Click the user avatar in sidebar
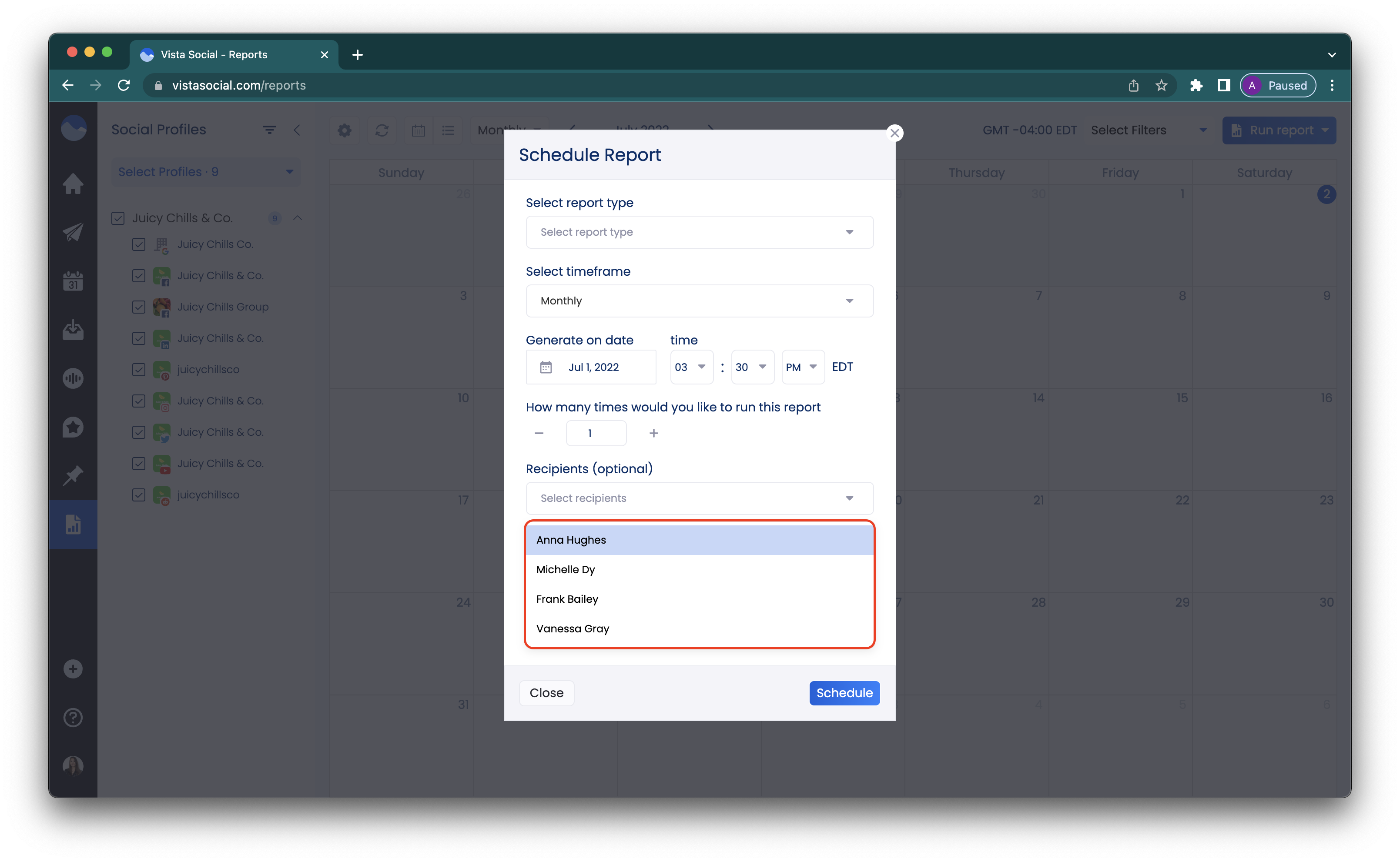The image size is (1400, 862). tap(73, 765)
